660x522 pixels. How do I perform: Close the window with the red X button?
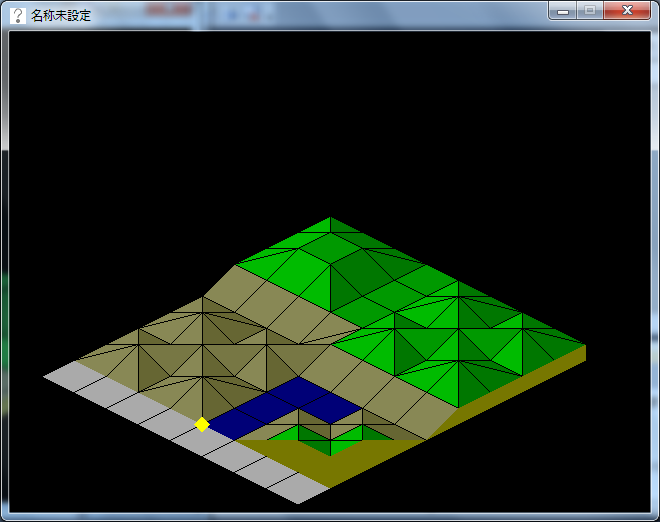[x=627, y=10]
